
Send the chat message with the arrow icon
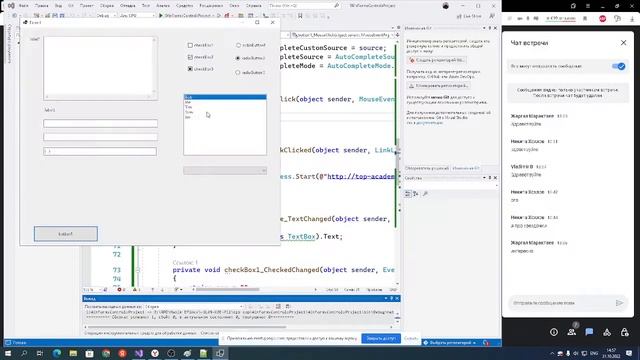click(x=619, y=303)
